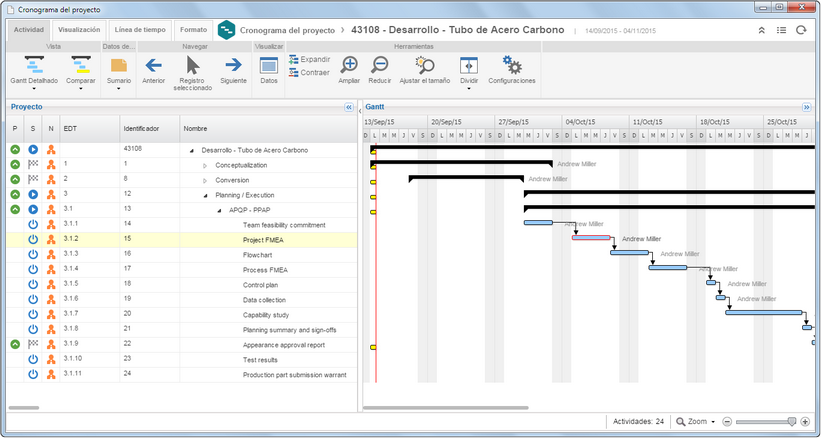
Task: Click the orange person icon of Flowchart row
Action: click(51, 255)
